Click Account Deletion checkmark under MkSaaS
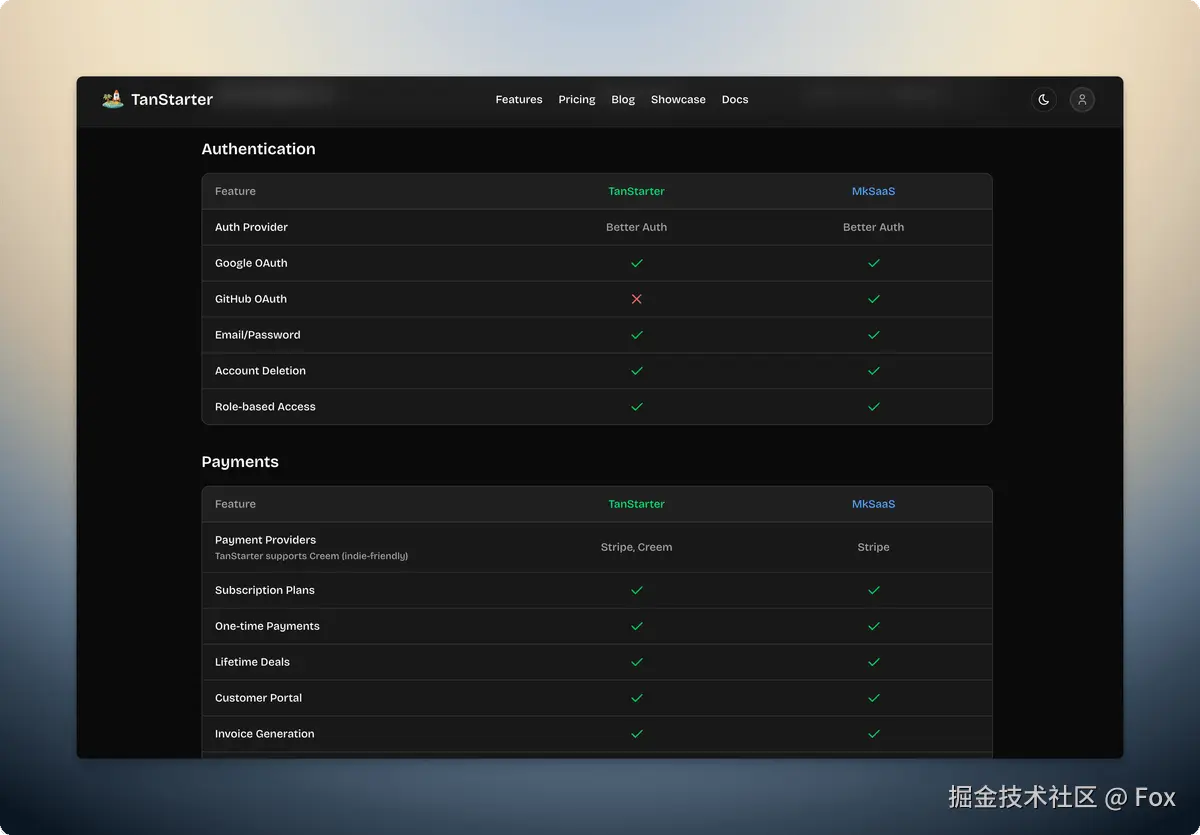This screenshot has height=835, width=1200. point(874,371)
